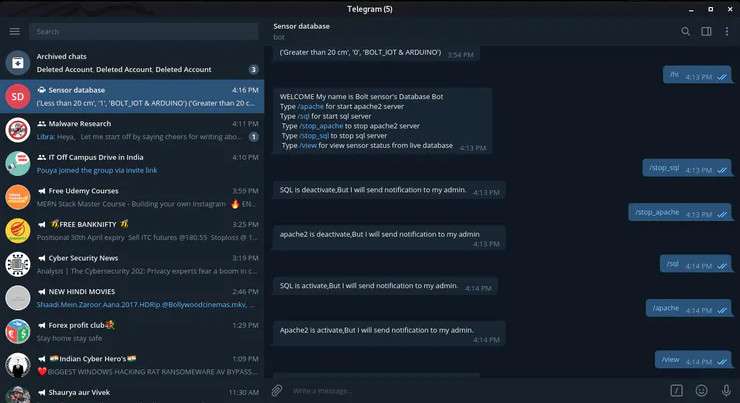The height and width of the screenshot is (403, 740).
Task: Click the chat list Search field
Action: (x=144, y=32)
